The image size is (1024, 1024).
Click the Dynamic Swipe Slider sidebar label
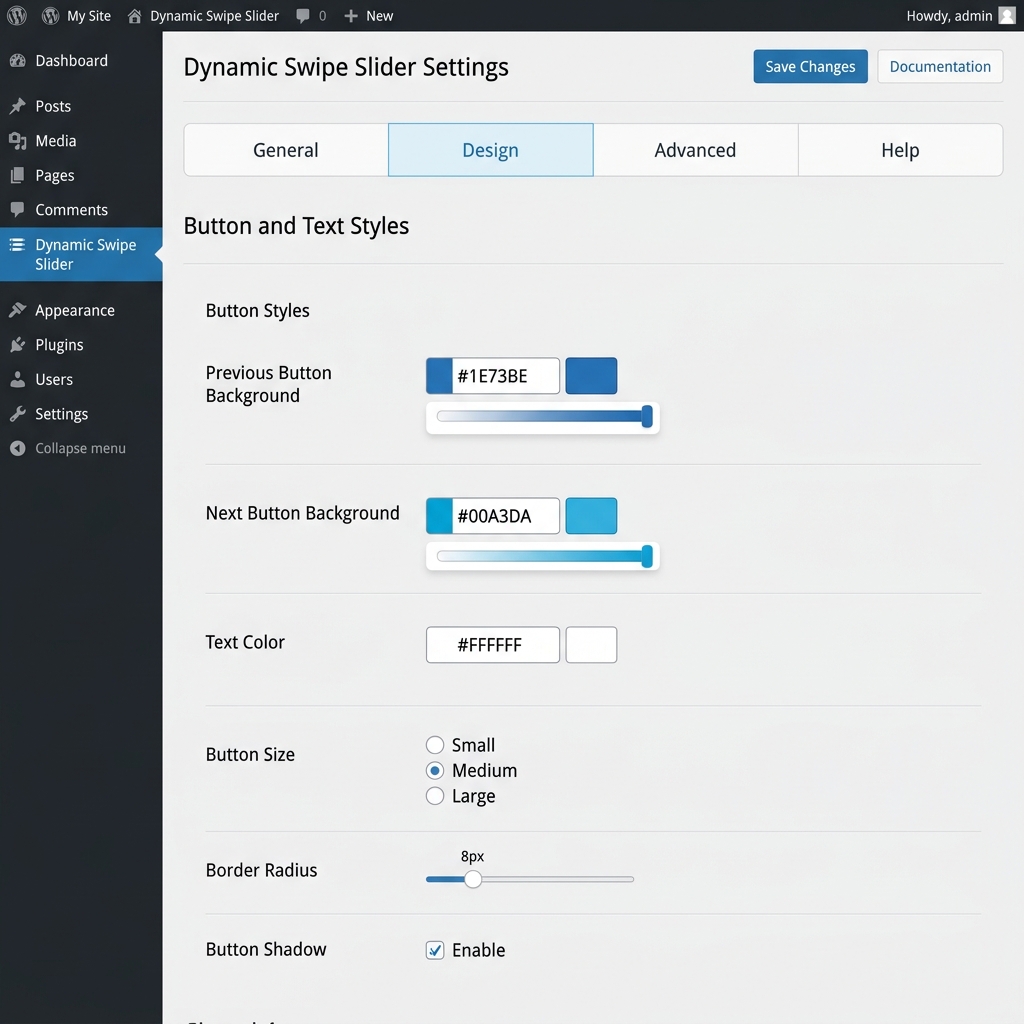click(86, 254)
